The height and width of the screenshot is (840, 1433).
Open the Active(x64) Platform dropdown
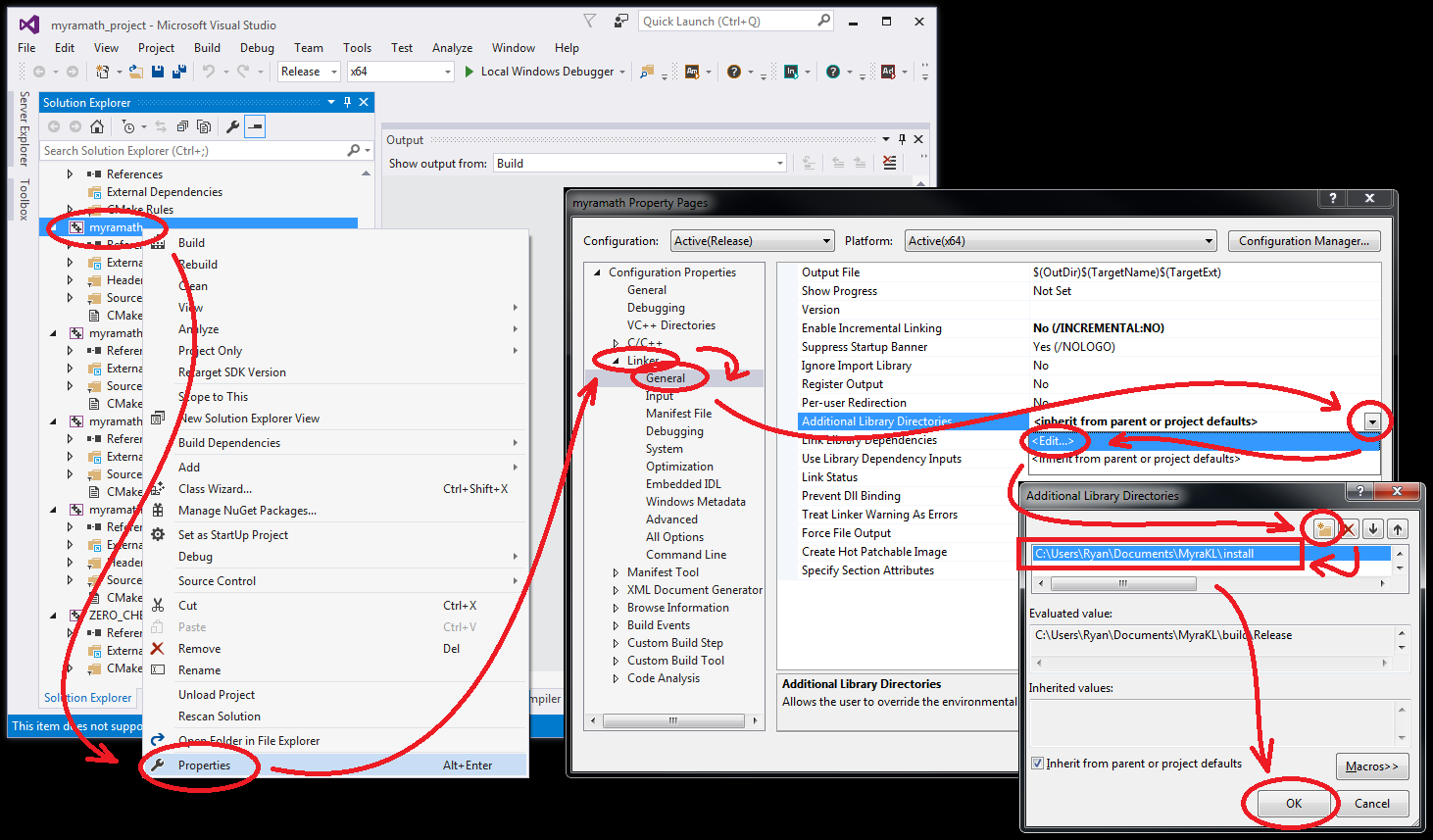(x=1210, y=241)
